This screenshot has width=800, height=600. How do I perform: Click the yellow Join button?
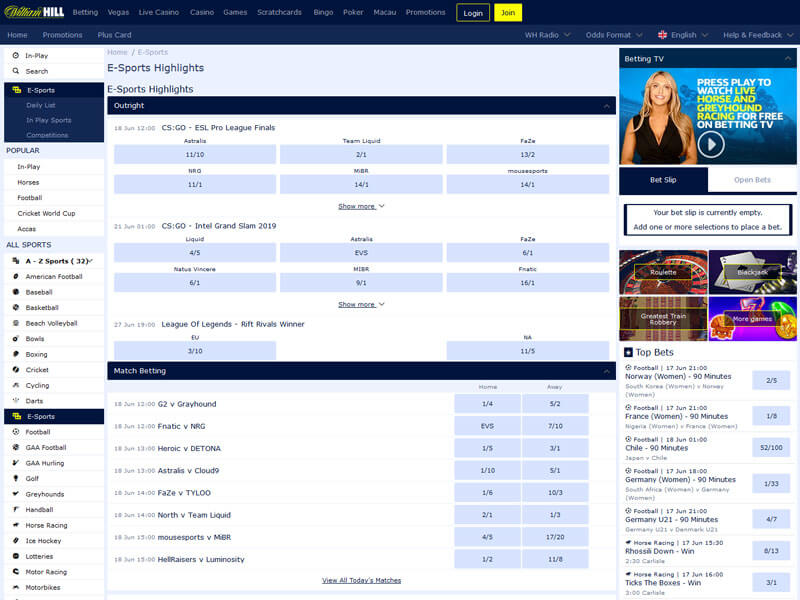[508, 13]
